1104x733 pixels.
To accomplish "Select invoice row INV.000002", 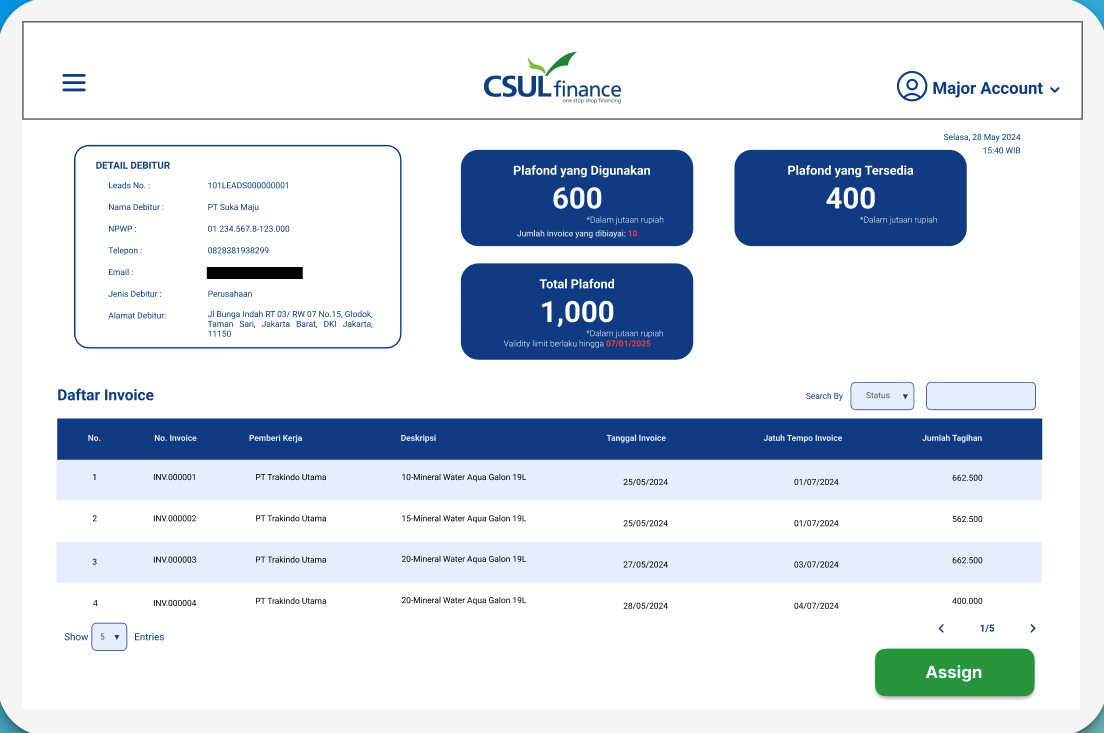I will 549,520.
